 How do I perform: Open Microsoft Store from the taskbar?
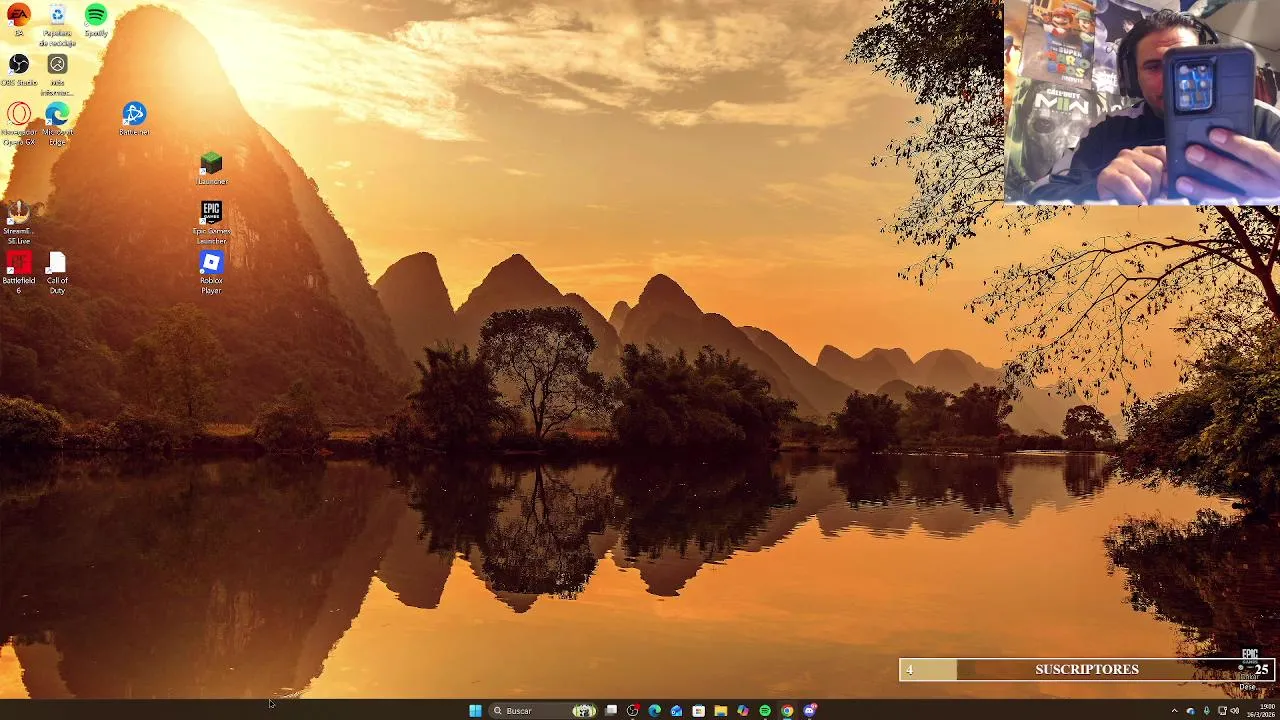tap(699, 711)
